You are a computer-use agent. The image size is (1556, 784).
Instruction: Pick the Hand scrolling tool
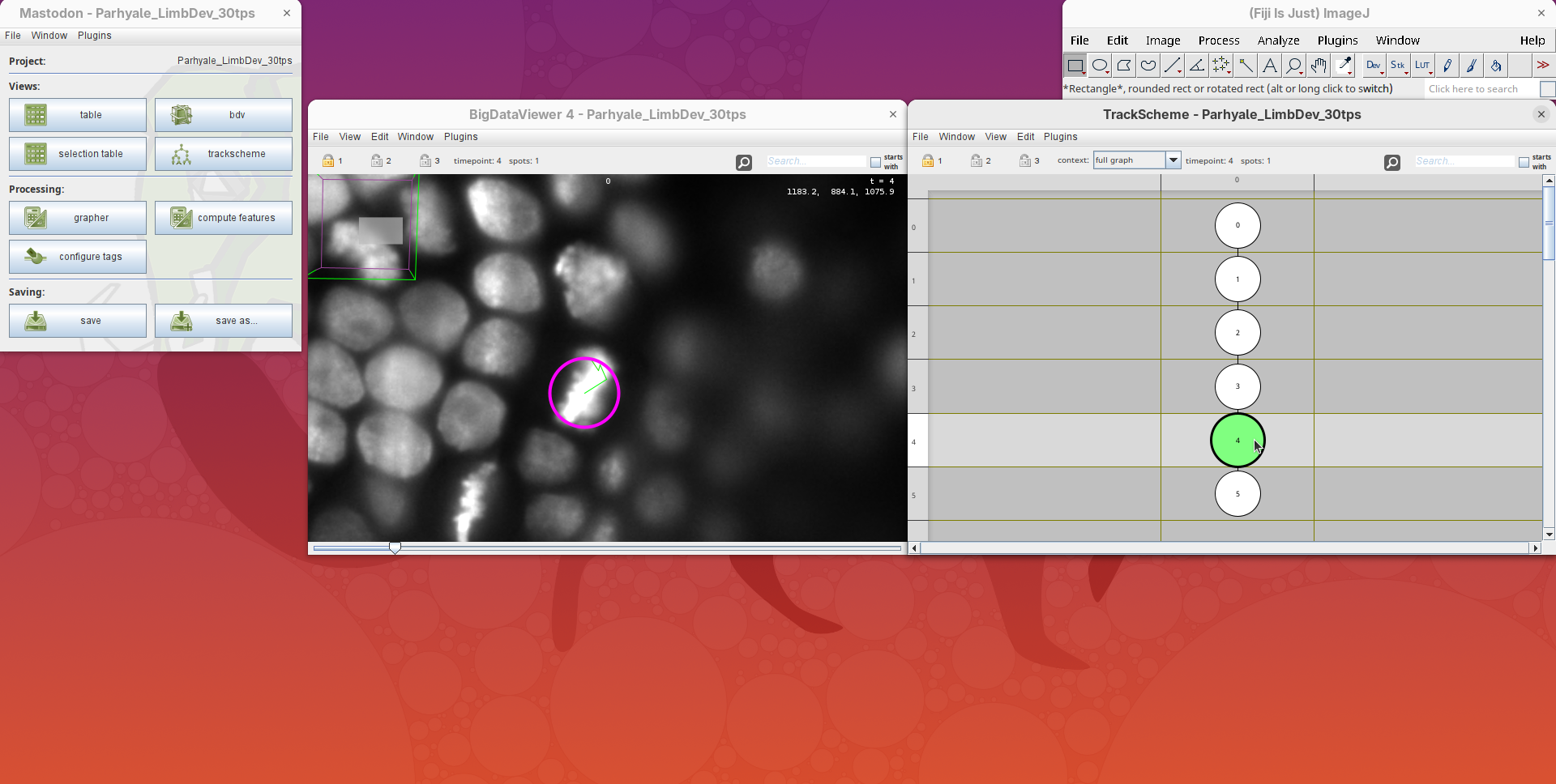pos(1319,66)
